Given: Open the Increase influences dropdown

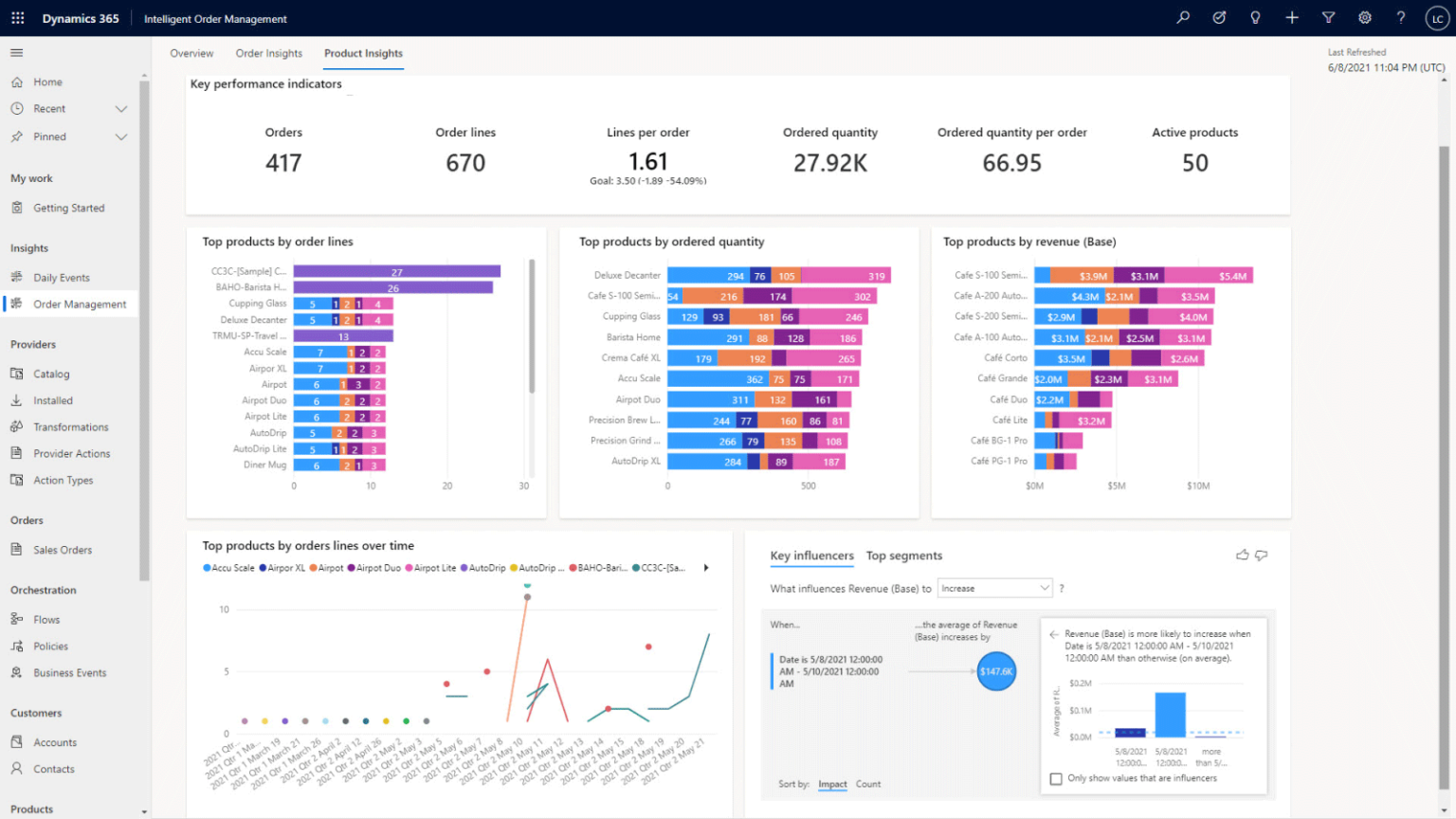Looking at the screenshot, I should coord(993,588).
